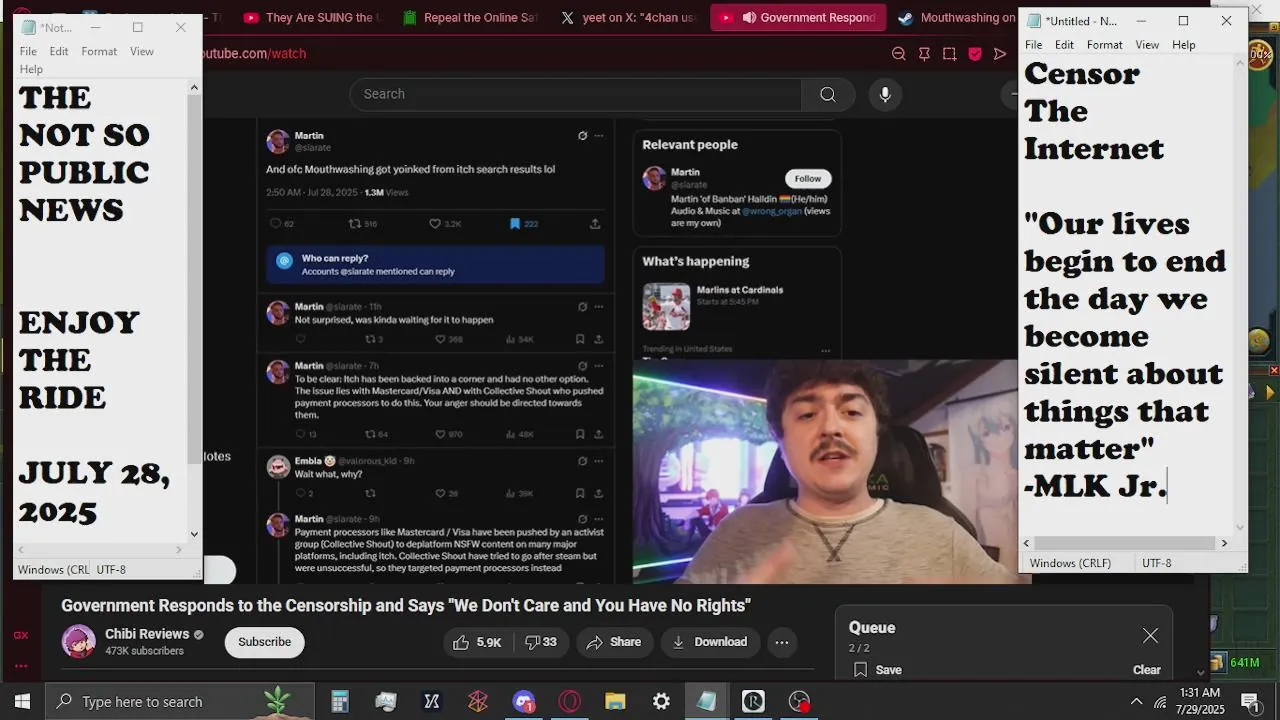This screenshot has height=720, width=1280.
Task: Open File menu in right Untitled Notepad
Action: tap(1033, 45)
